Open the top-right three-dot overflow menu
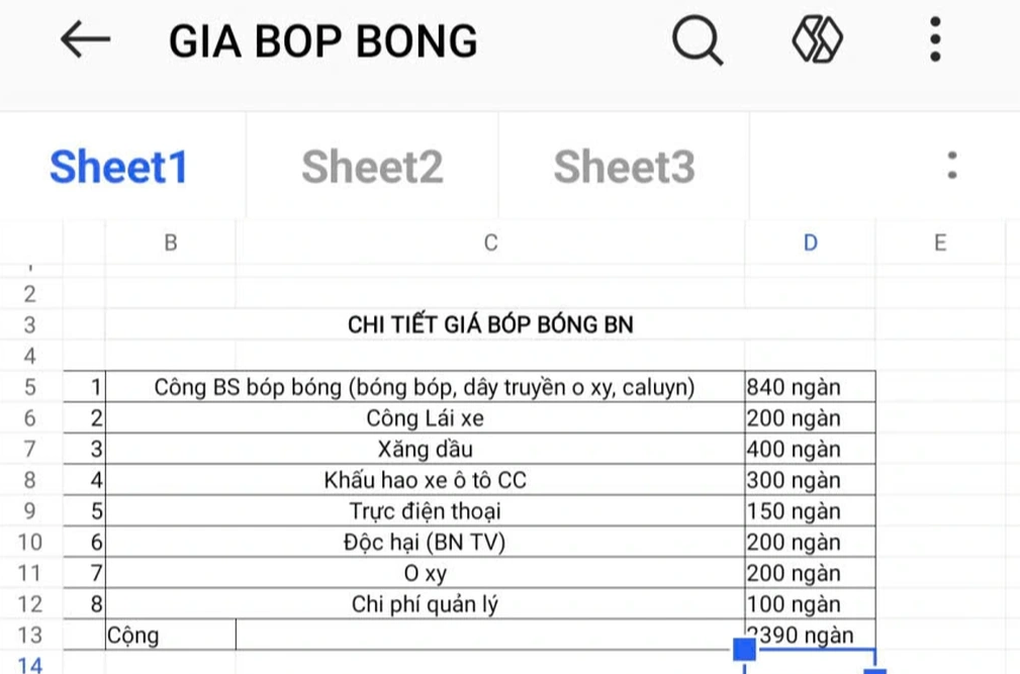The image size is (1020, 674). (935, 41)
